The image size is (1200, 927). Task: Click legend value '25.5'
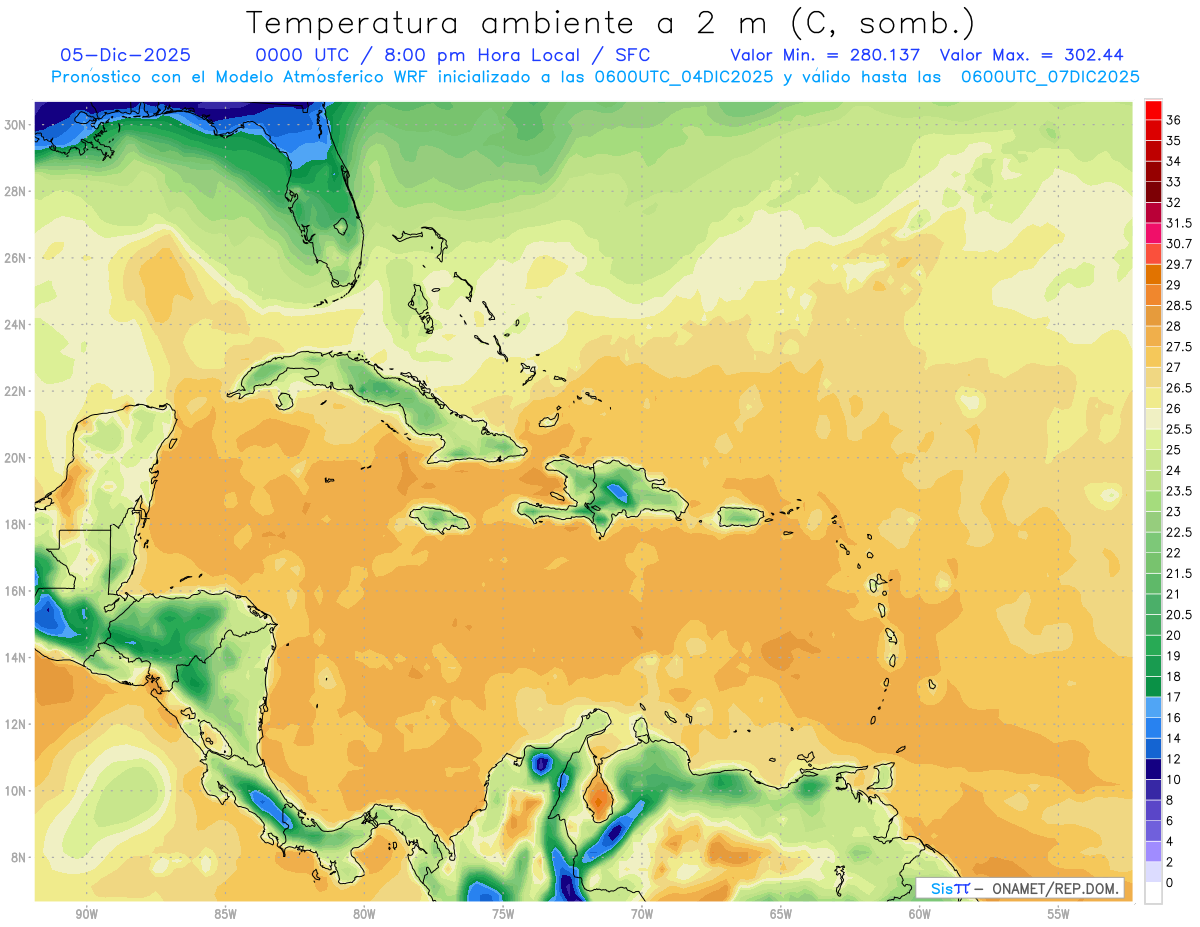(1178, 429)
